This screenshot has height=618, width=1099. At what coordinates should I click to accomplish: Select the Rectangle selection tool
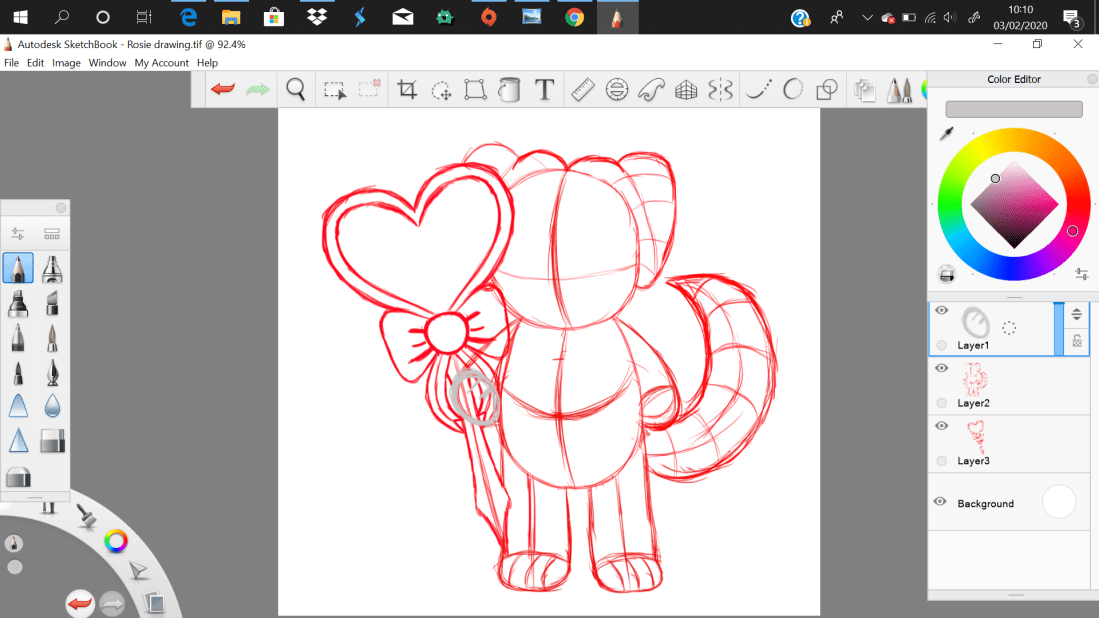335,90
